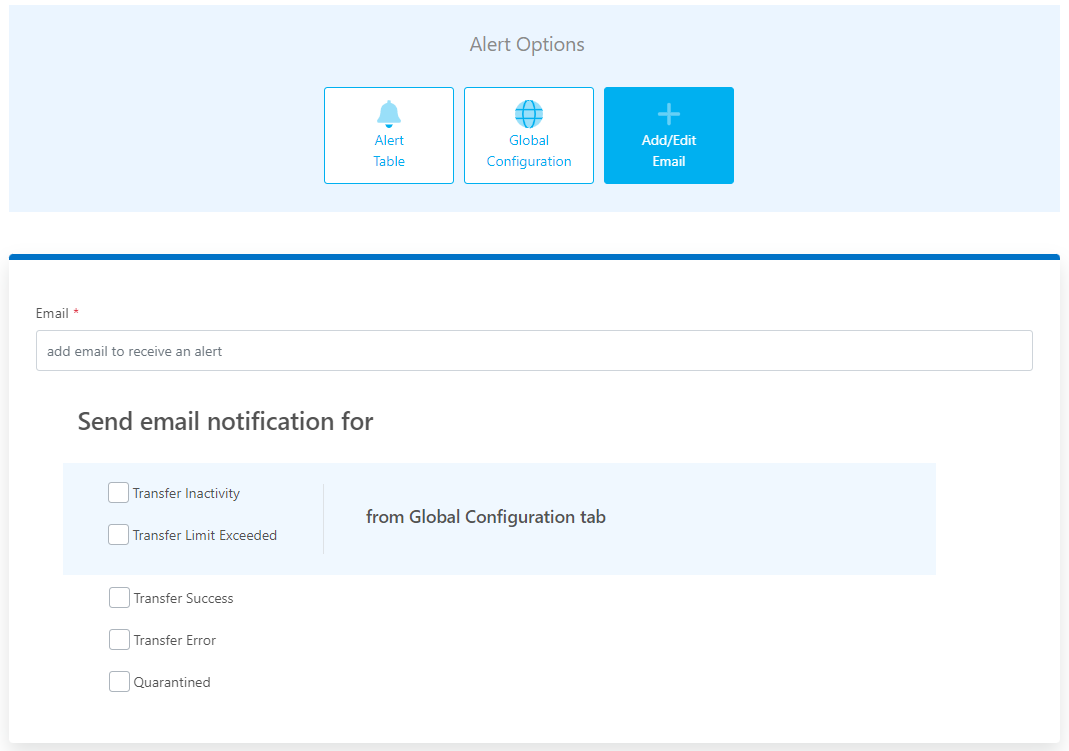Toggle the Transfer Error checkbox
This screenshot has height=751, width=1069.
click(119, 640)
